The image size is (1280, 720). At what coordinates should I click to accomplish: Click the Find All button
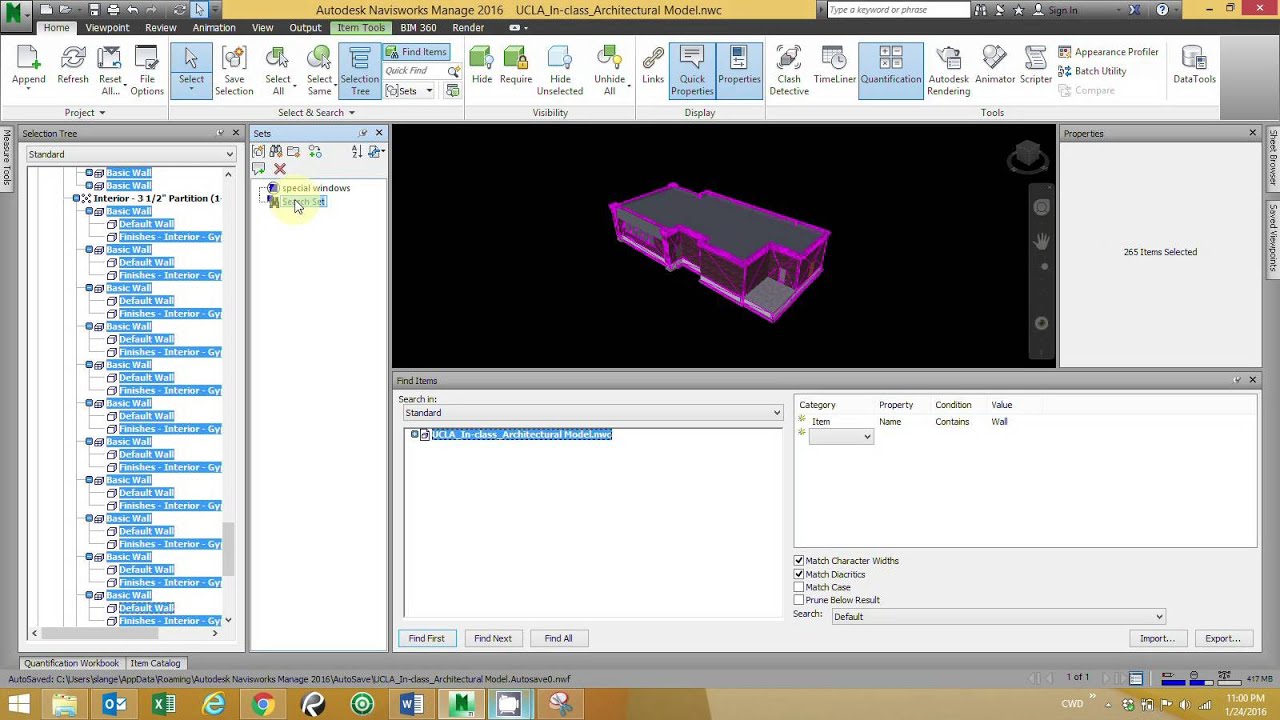coord(558,638)
